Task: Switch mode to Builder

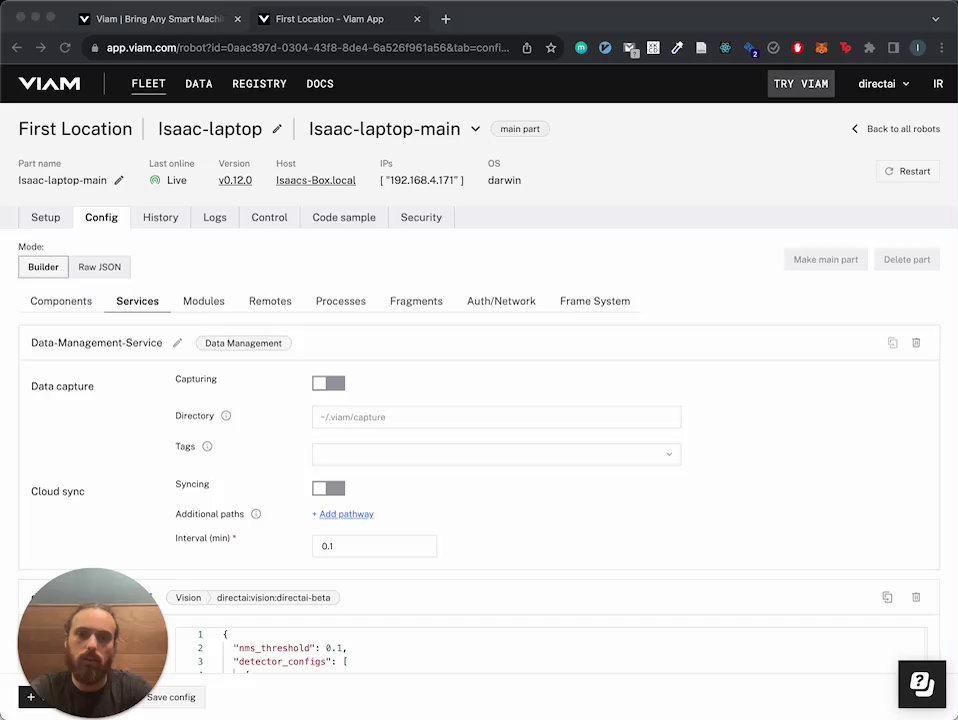Action: pyautogui.click(x=43, y=267)
